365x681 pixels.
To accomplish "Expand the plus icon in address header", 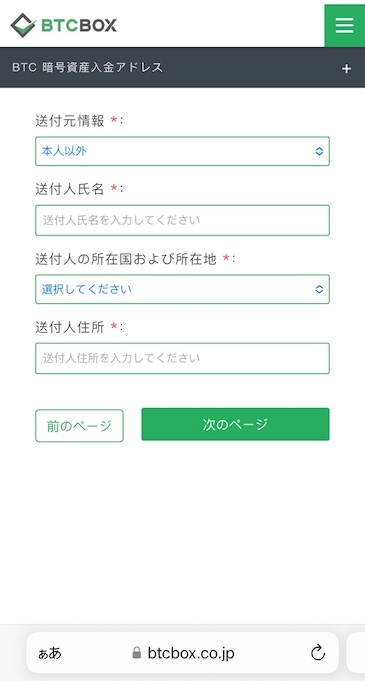I will (x=346, y=69).
